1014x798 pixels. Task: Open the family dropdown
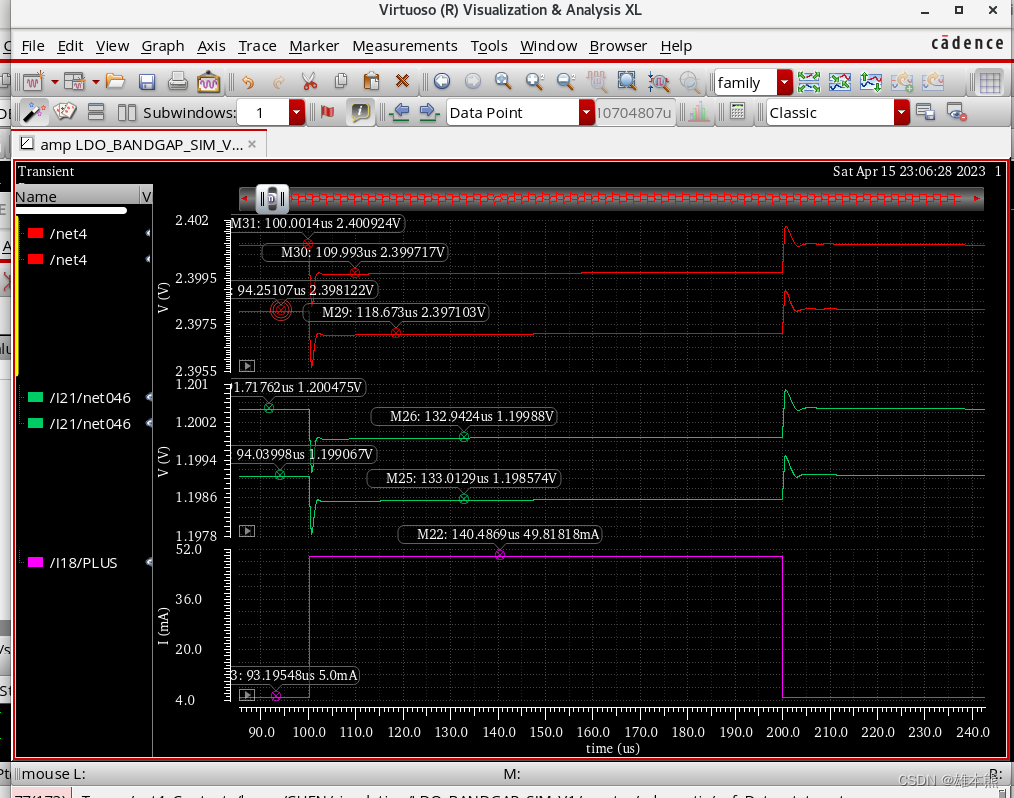click(x=784, y=82)
